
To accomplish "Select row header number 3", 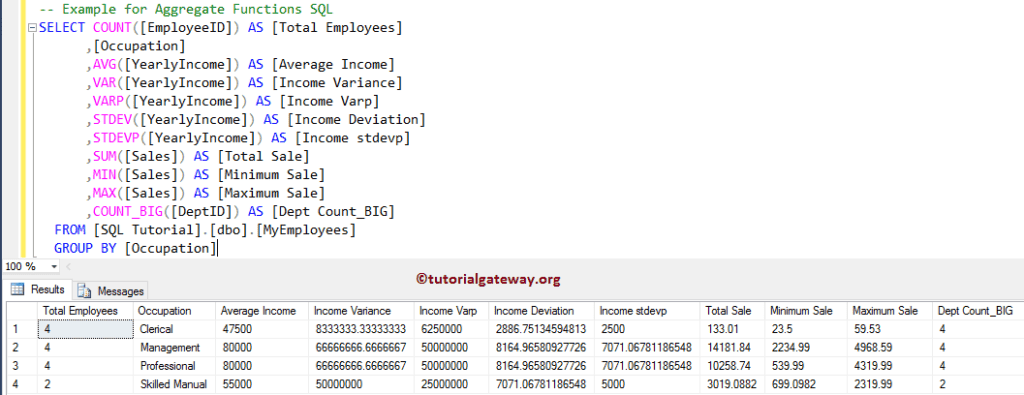I will (x=22, y=366).
